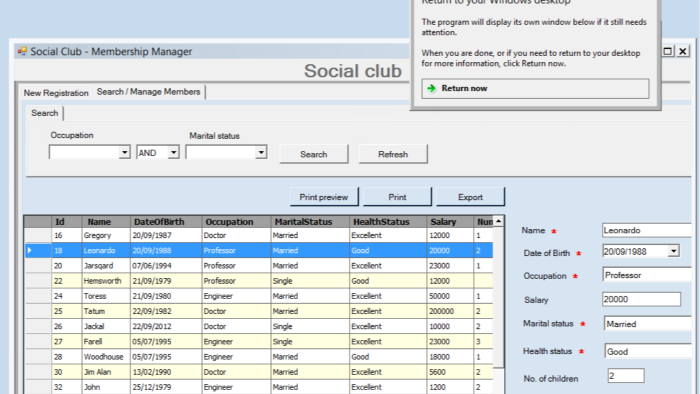700x394 pixels.
Task: Click the No. of children field
Action: pos(626,376)
